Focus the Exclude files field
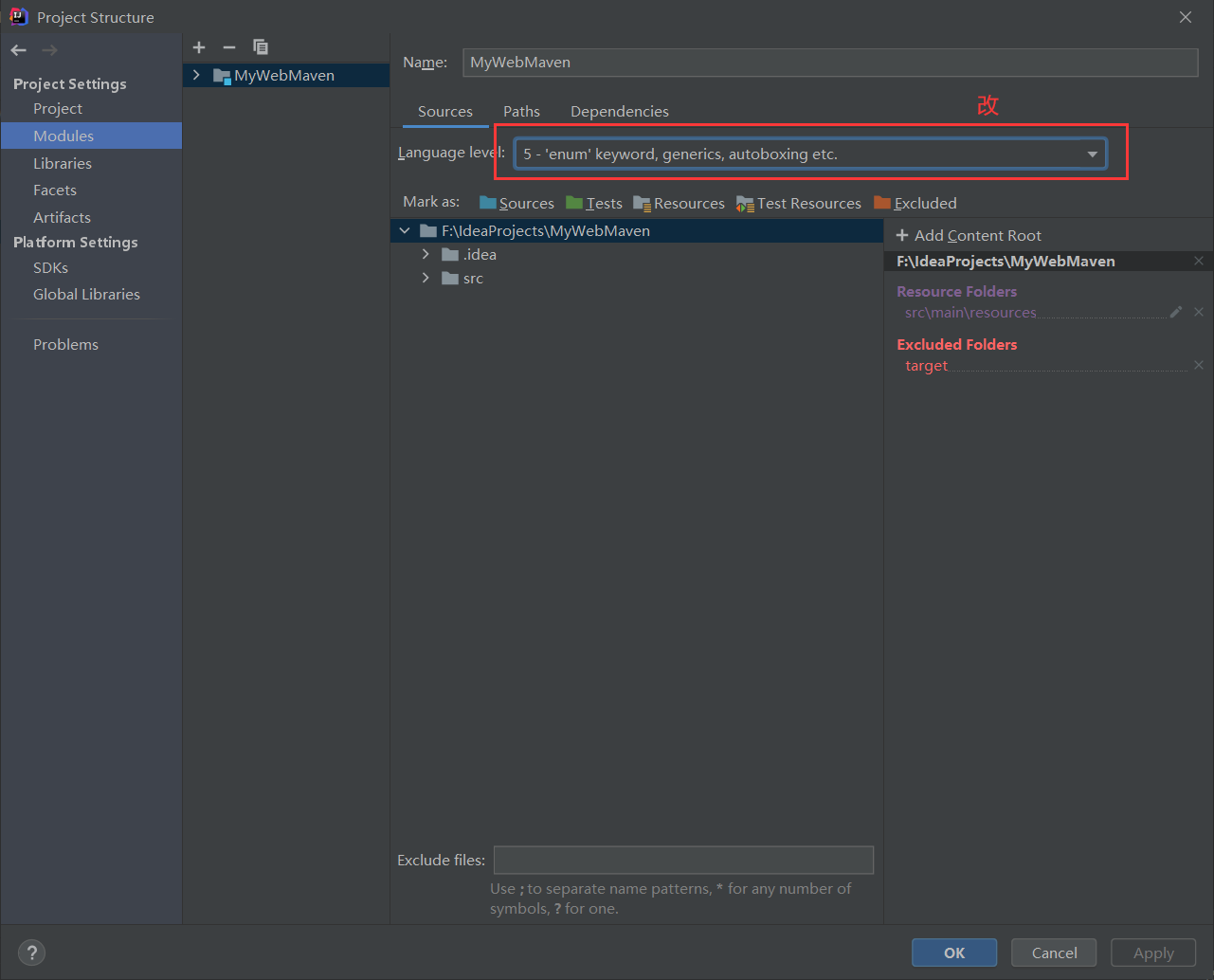 (683, 860)
